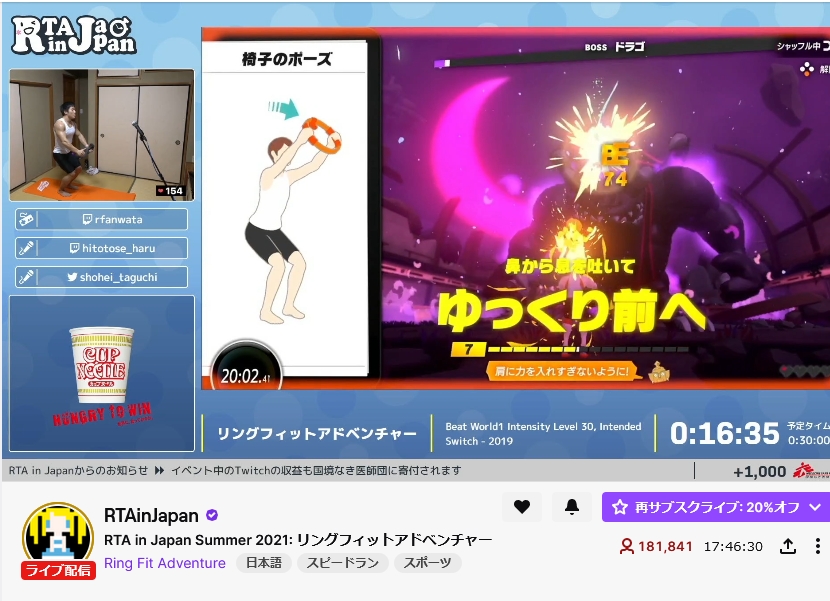This screenshot has height=601, width=830.
Task: Click the verified badge beside RTAinJapan
Action: coord(212,515)
